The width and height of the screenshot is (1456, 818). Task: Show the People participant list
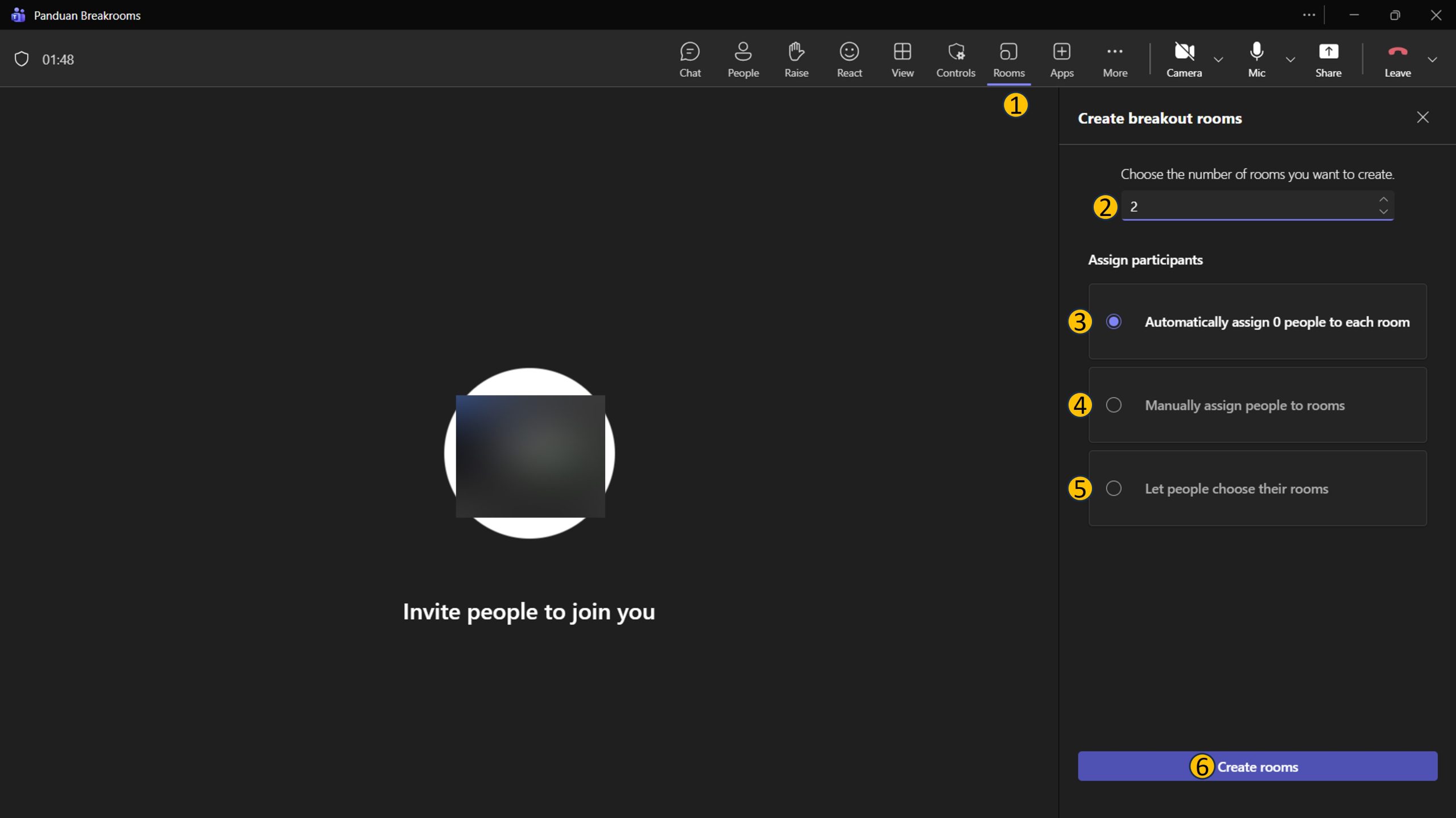tap(743, 59)
